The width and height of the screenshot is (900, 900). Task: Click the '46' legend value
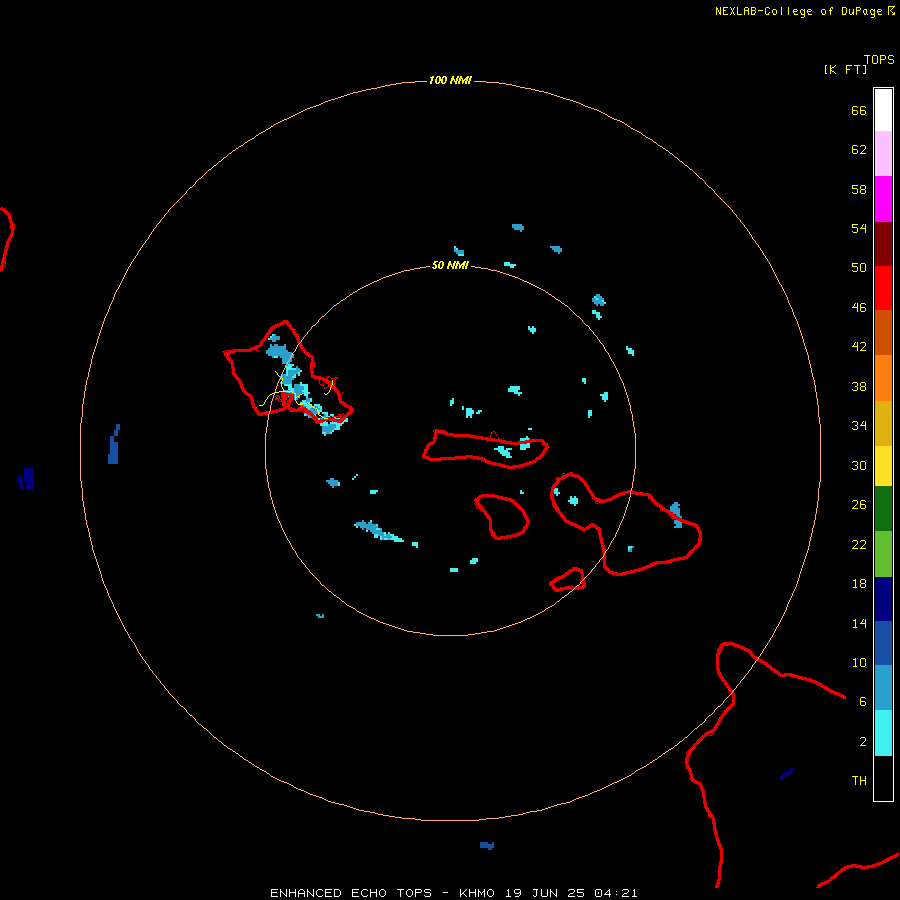(859, 308)
